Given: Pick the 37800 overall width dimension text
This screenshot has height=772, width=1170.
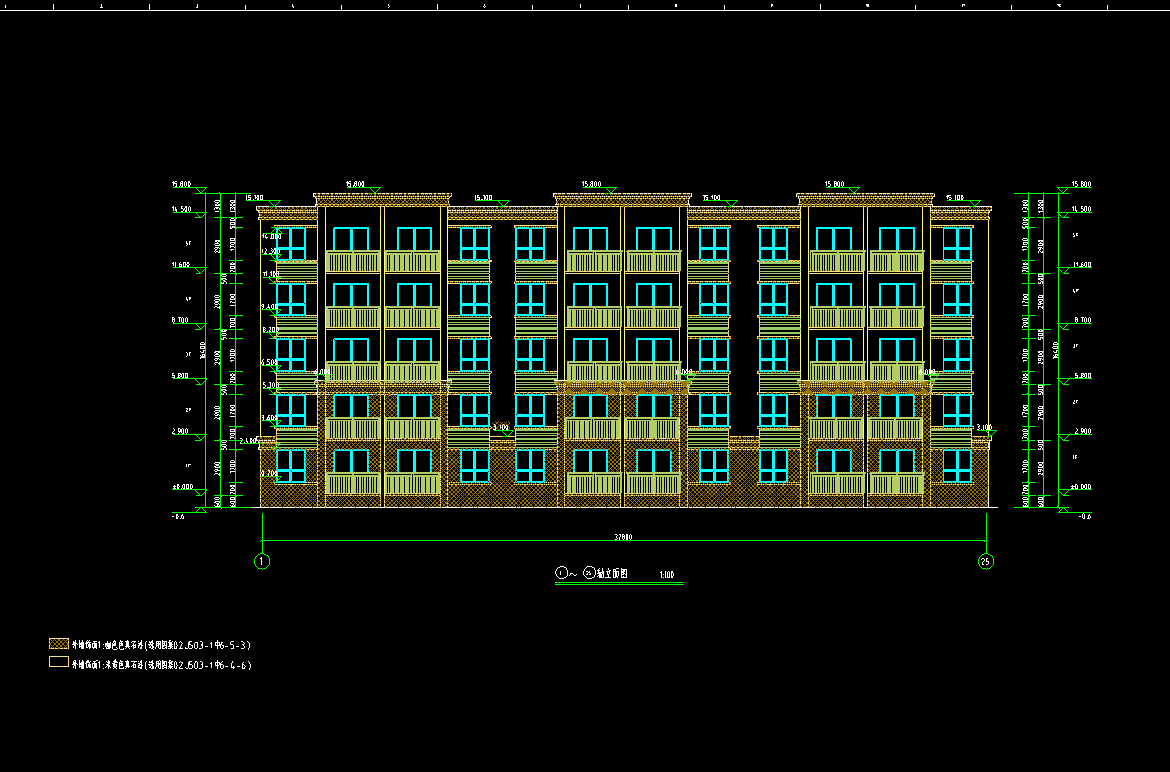Looking at the screenshot, I should click(x=623, y=537).
